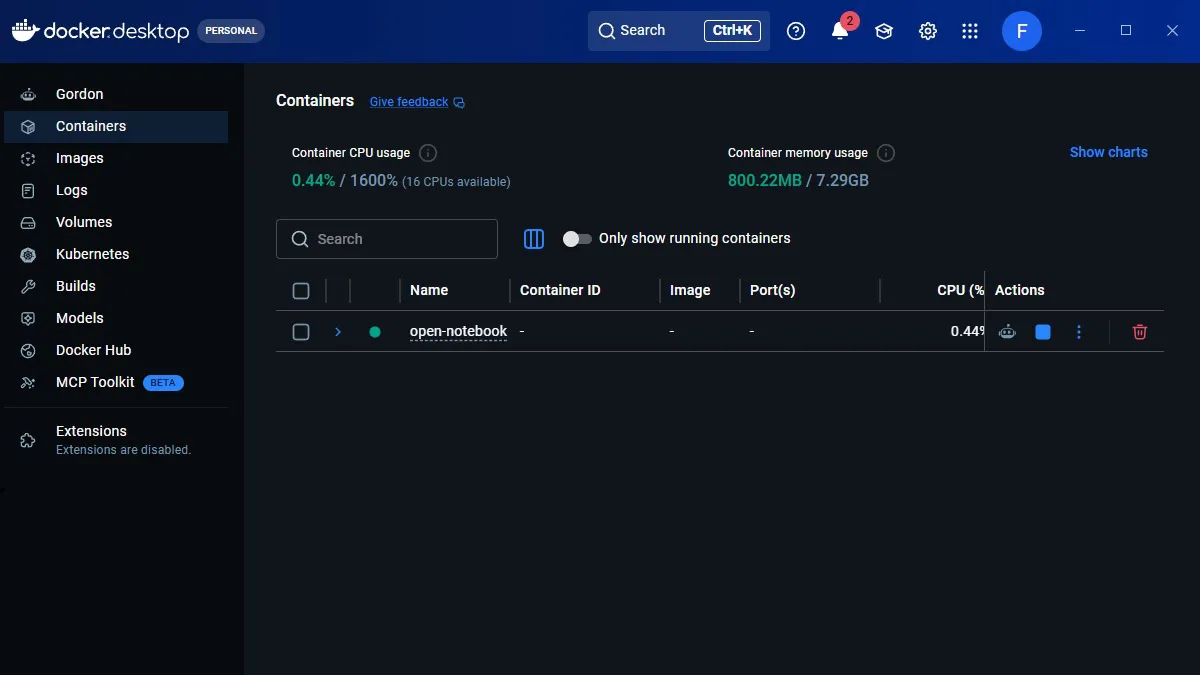Check the select-all containers checkbox in header

coord(301,291)
